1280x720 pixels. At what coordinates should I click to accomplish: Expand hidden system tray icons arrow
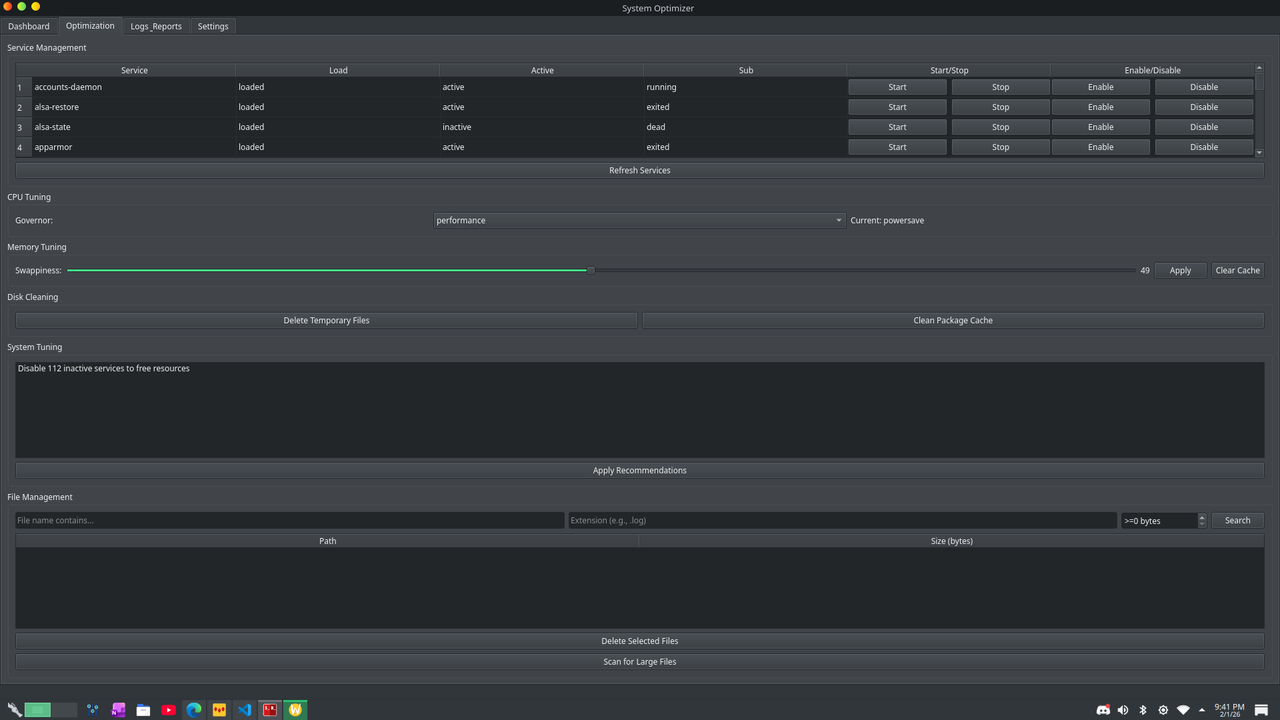pos(1202,710)
